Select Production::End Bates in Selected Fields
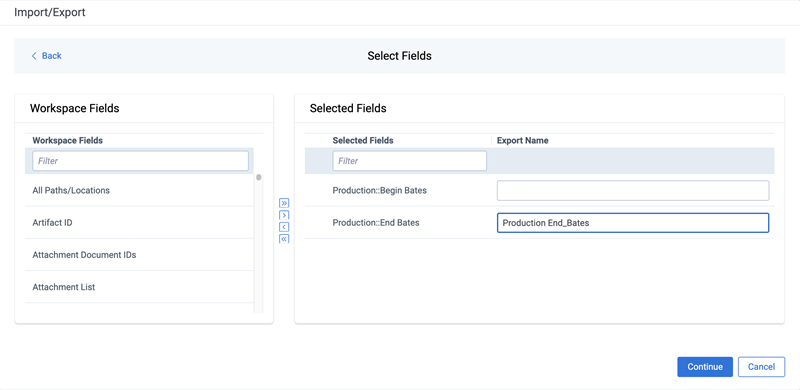This screenshot has height=390, width=800. 376,223
